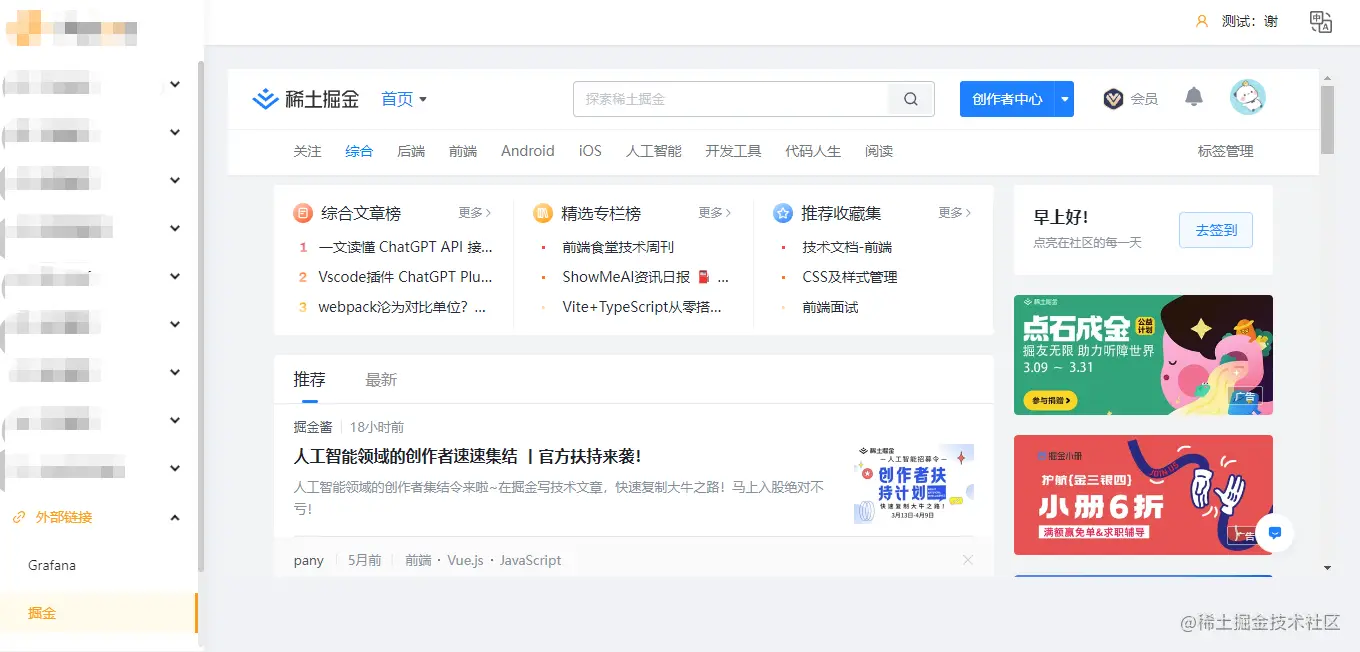Click the 精选专栏榜 column icon

pos(543,213)
